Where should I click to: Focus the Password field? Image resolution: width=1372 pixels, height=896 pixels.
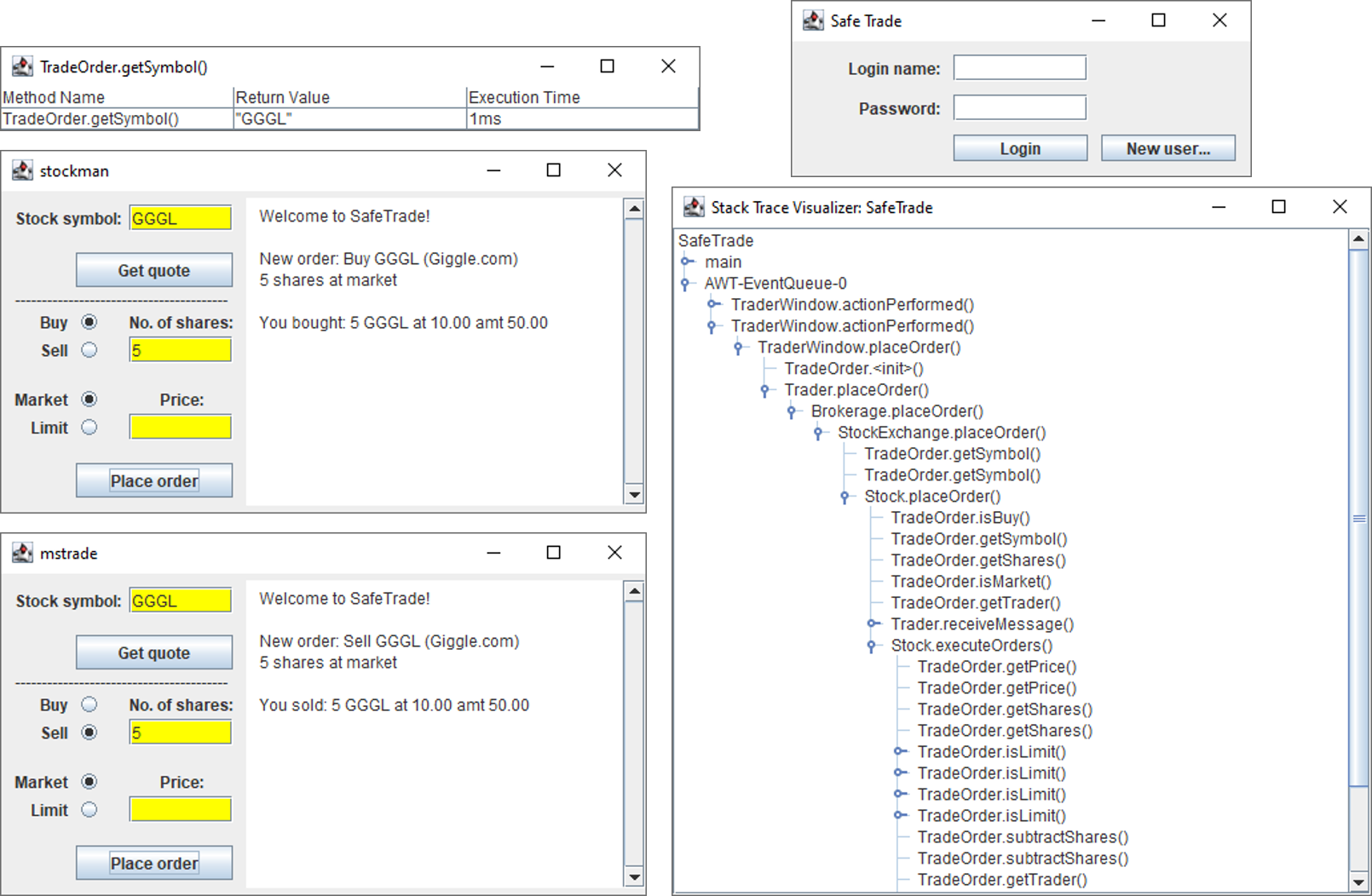pyautogui.click(x=1020, y=107)
